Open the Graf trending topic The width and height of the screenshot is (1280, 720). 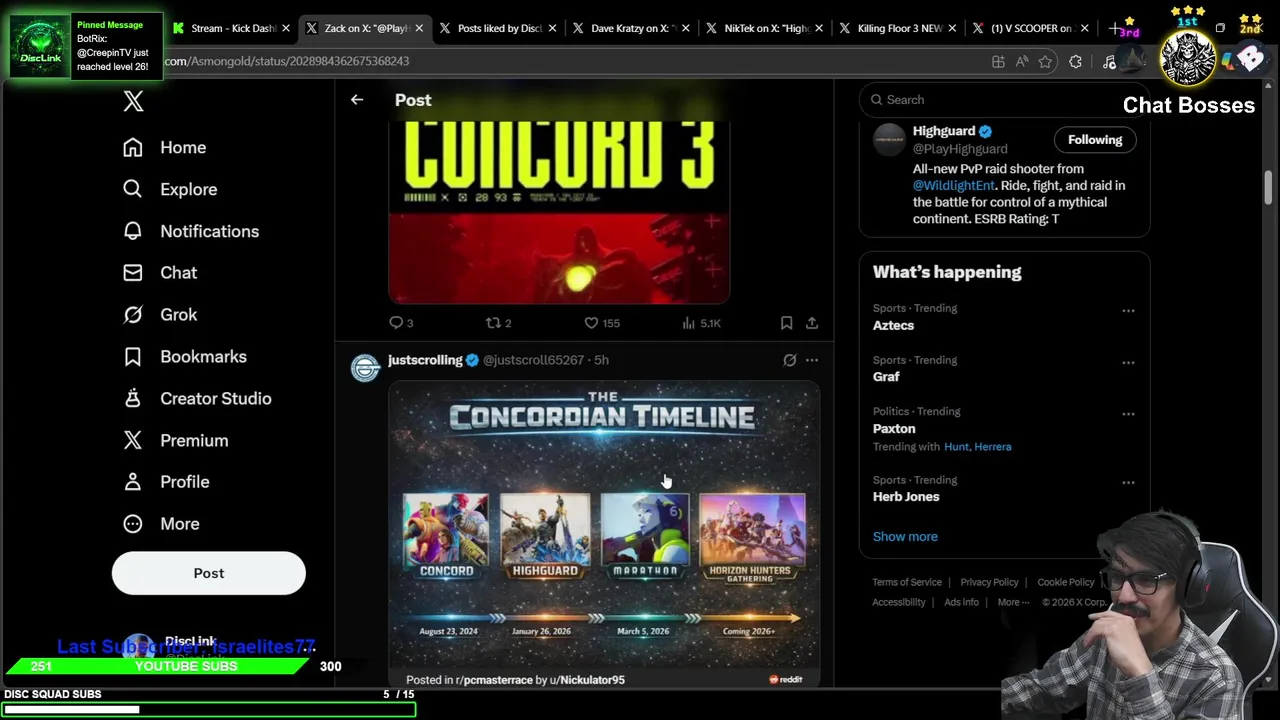(x=886, y=376)
